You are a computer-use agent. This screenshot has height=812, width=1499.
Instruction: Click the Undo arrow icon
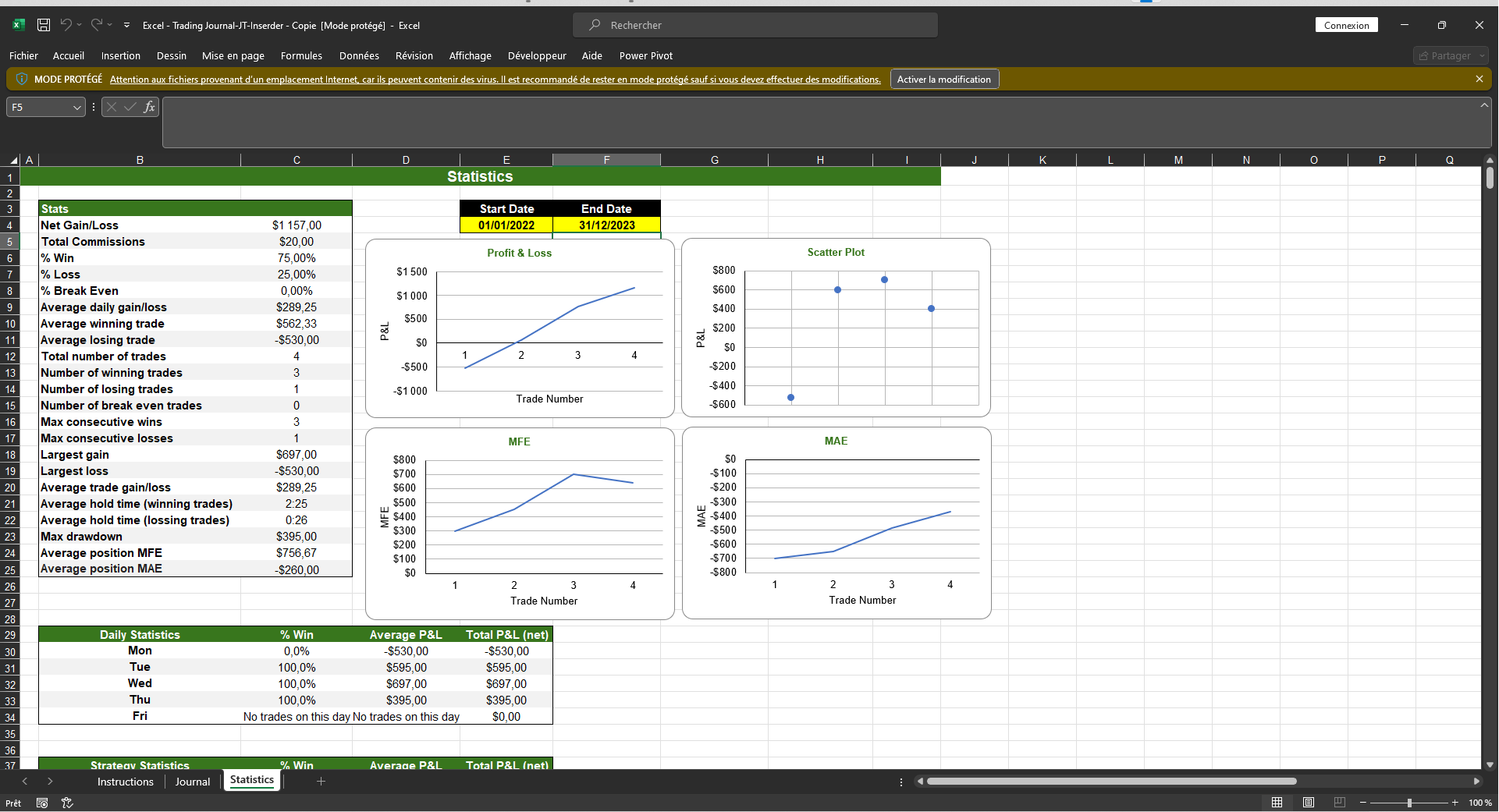(66, 25)
